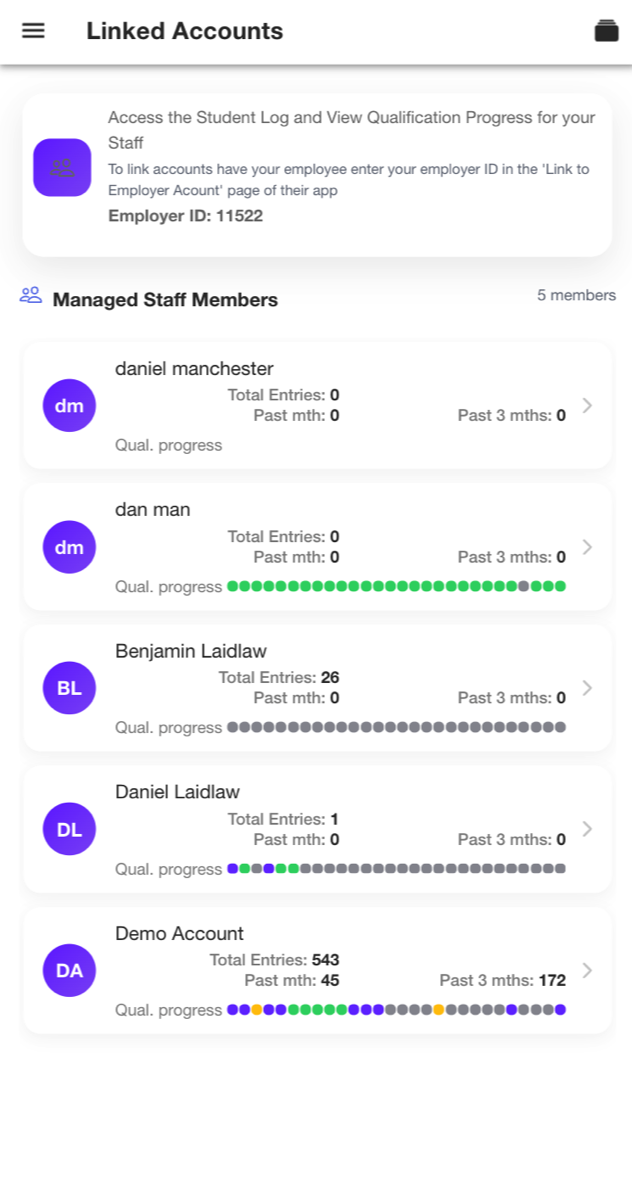Image resolution: width=632 pixels, height=1198 pixels.
Task: Click the Demo Account name
Action: tap(180, 934)
